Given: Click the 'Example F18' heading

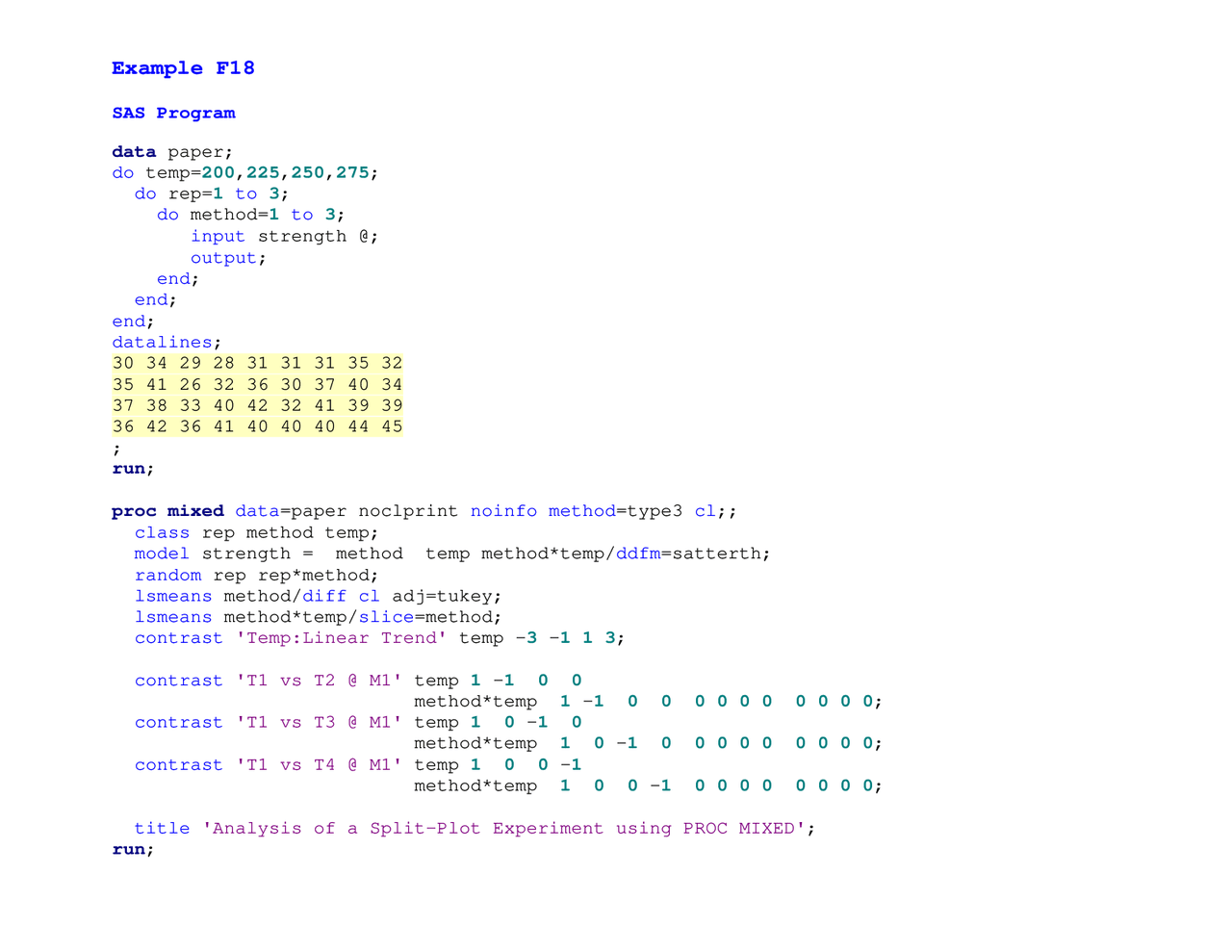Looking at the screenshot, I should click(x=183, y=68).
